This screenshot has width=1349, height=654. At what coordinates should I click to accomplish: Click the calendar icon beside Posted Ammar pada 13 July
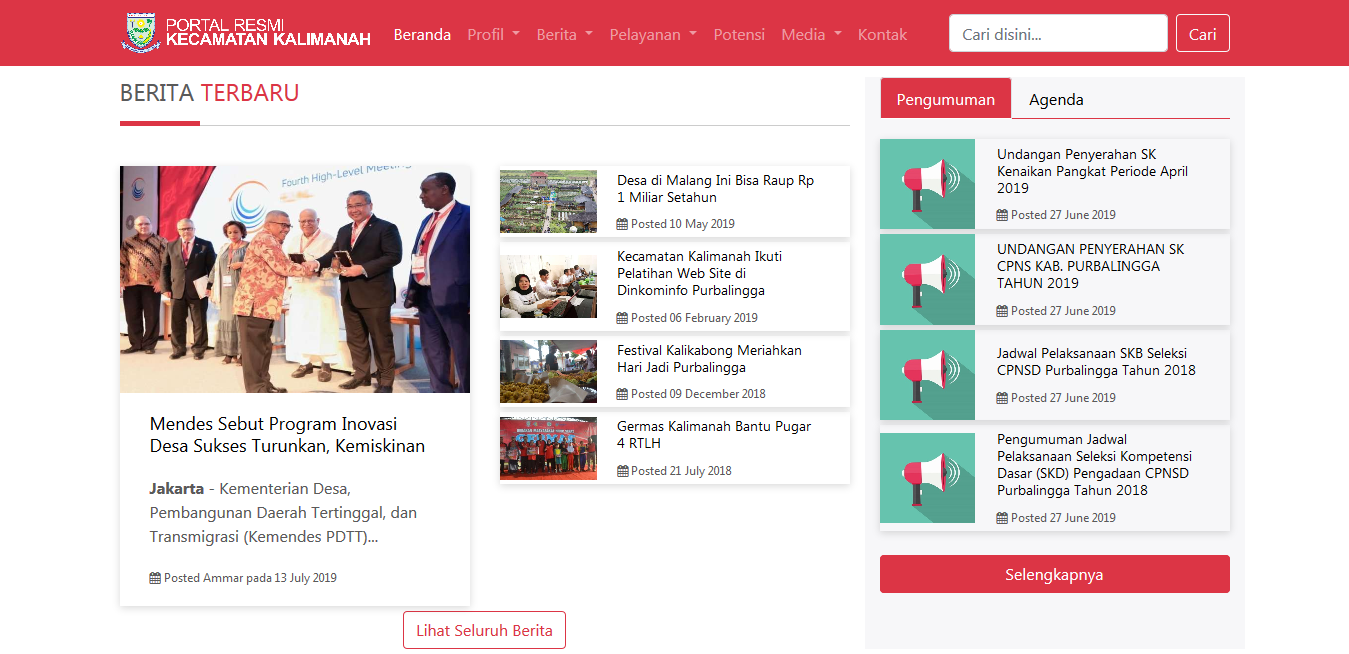tap(155, 578)
